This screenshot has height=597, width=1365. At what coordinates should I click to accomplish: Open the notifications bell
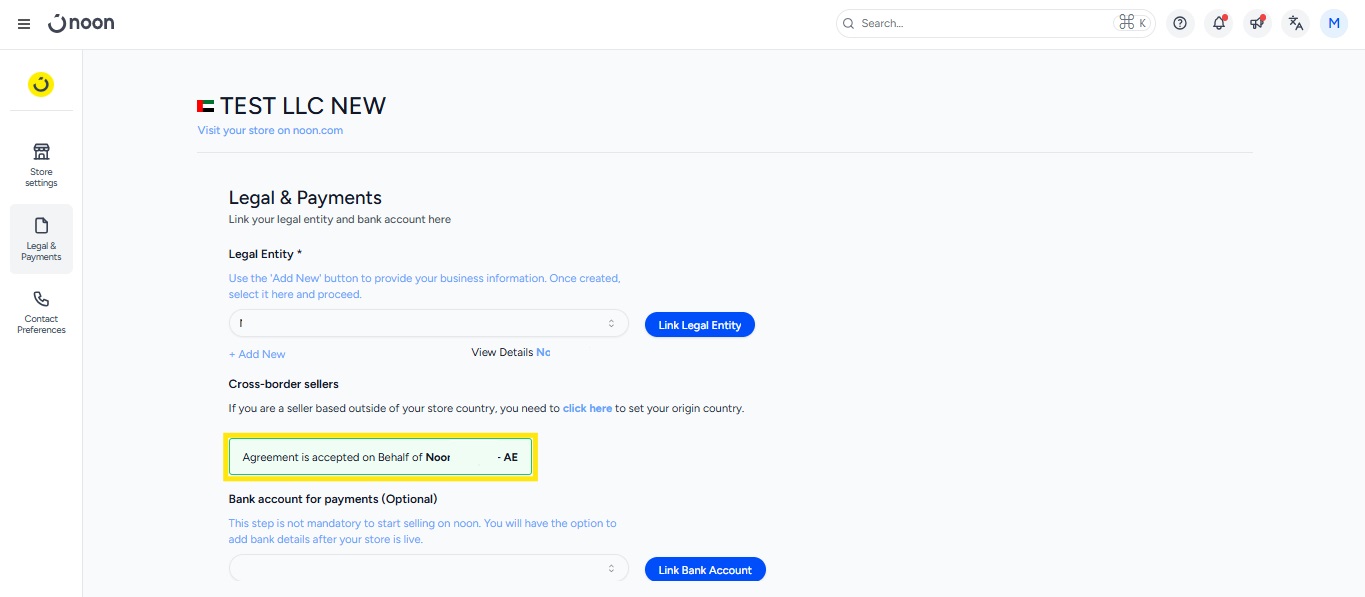[1218, 23]
